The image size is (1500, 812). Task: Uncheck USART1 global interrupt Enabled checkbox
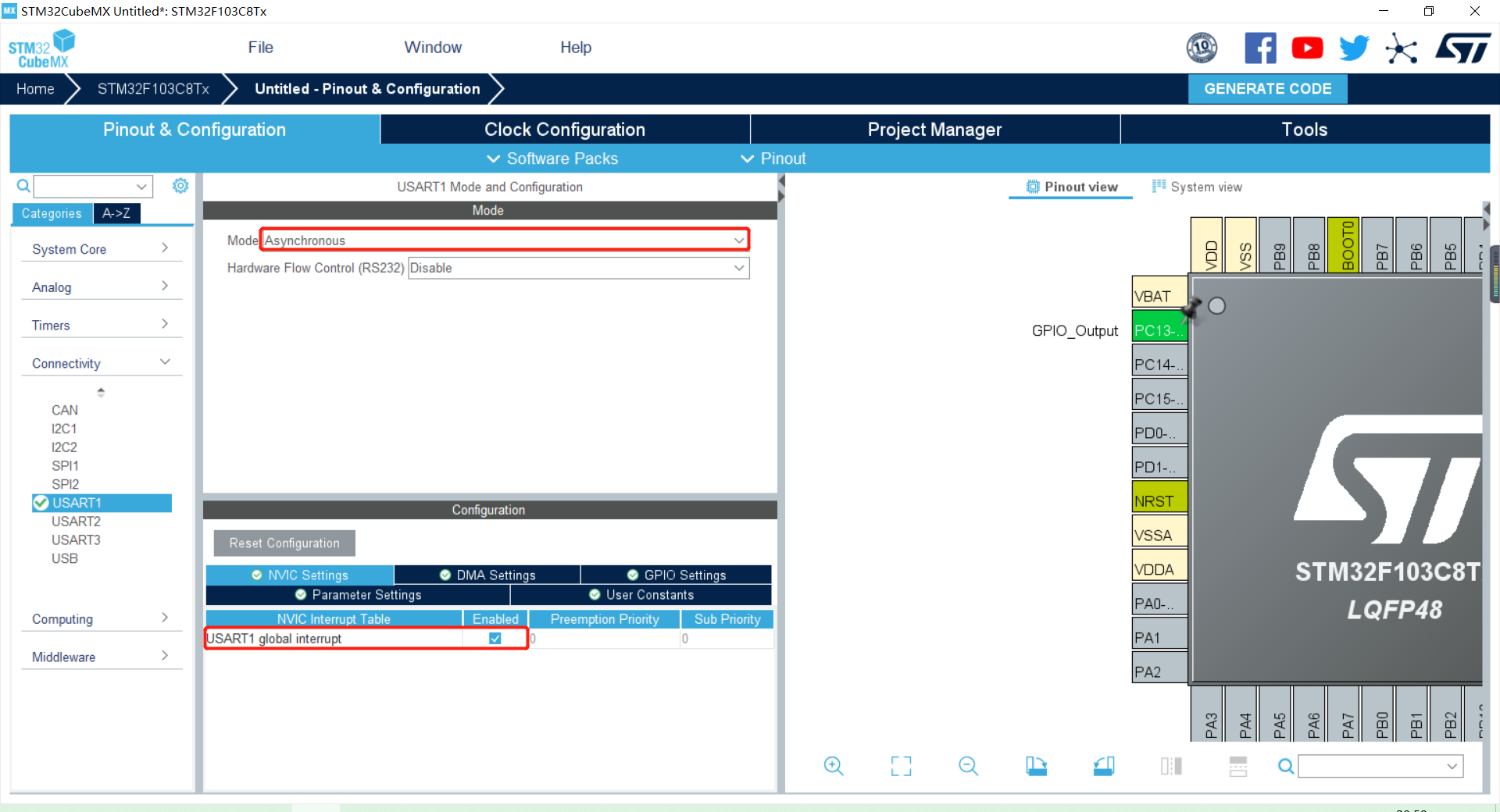click(495, 639)
